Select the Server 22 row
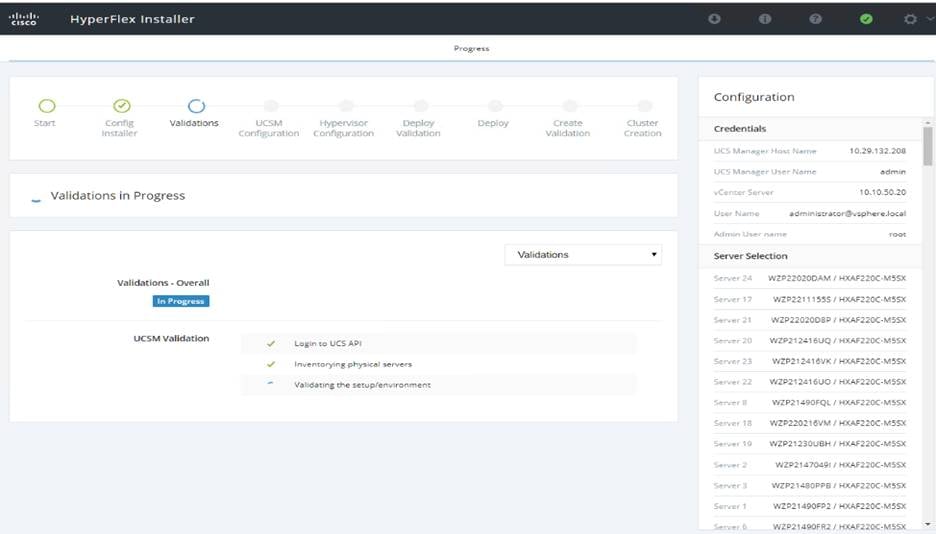The height and width of the screenshot is (534, 936). click(810, 382)
